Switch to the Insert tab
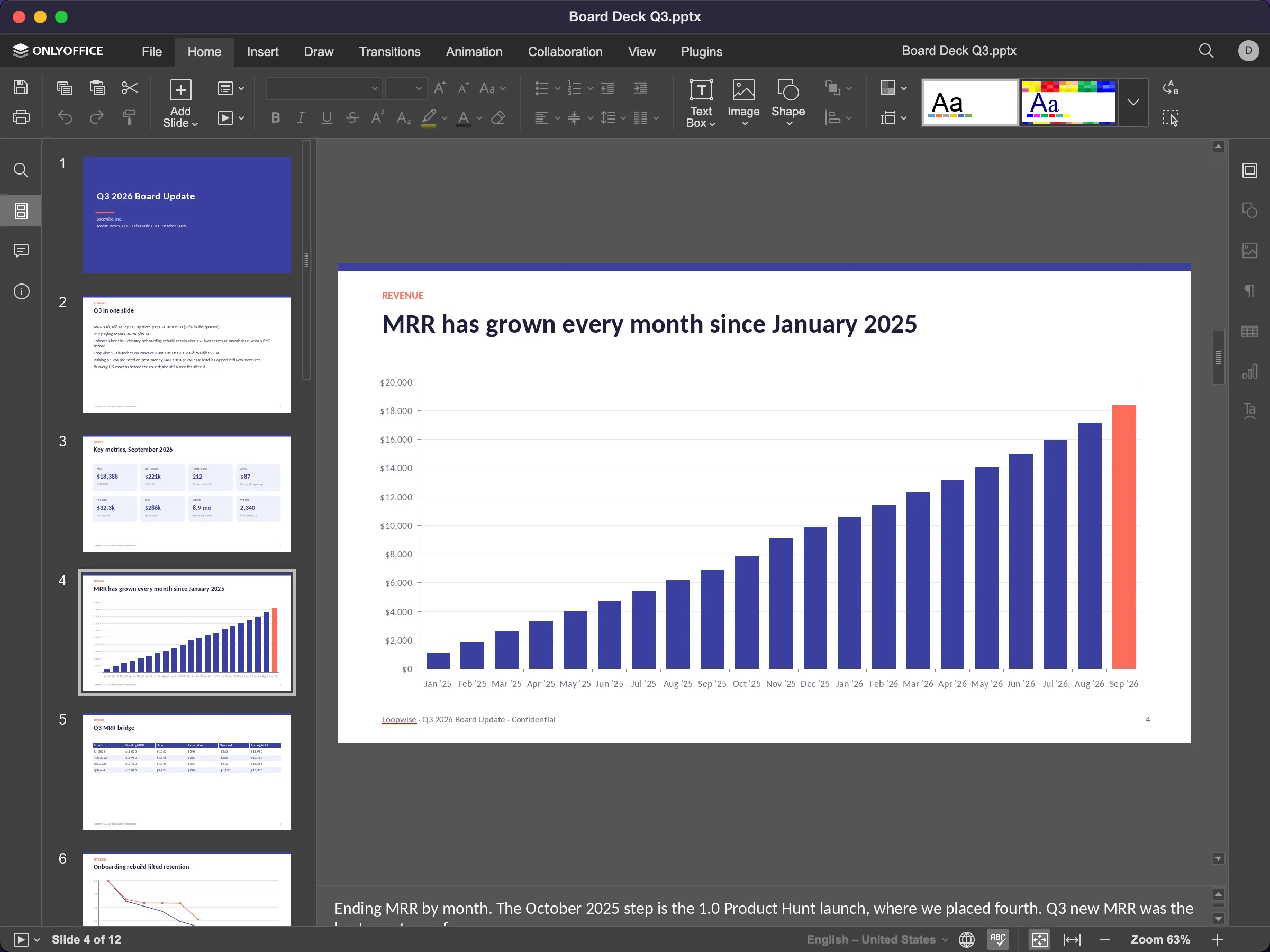The height and width of the screenshot is (952, 1270). pyautogui.click(x=262, y=52)
